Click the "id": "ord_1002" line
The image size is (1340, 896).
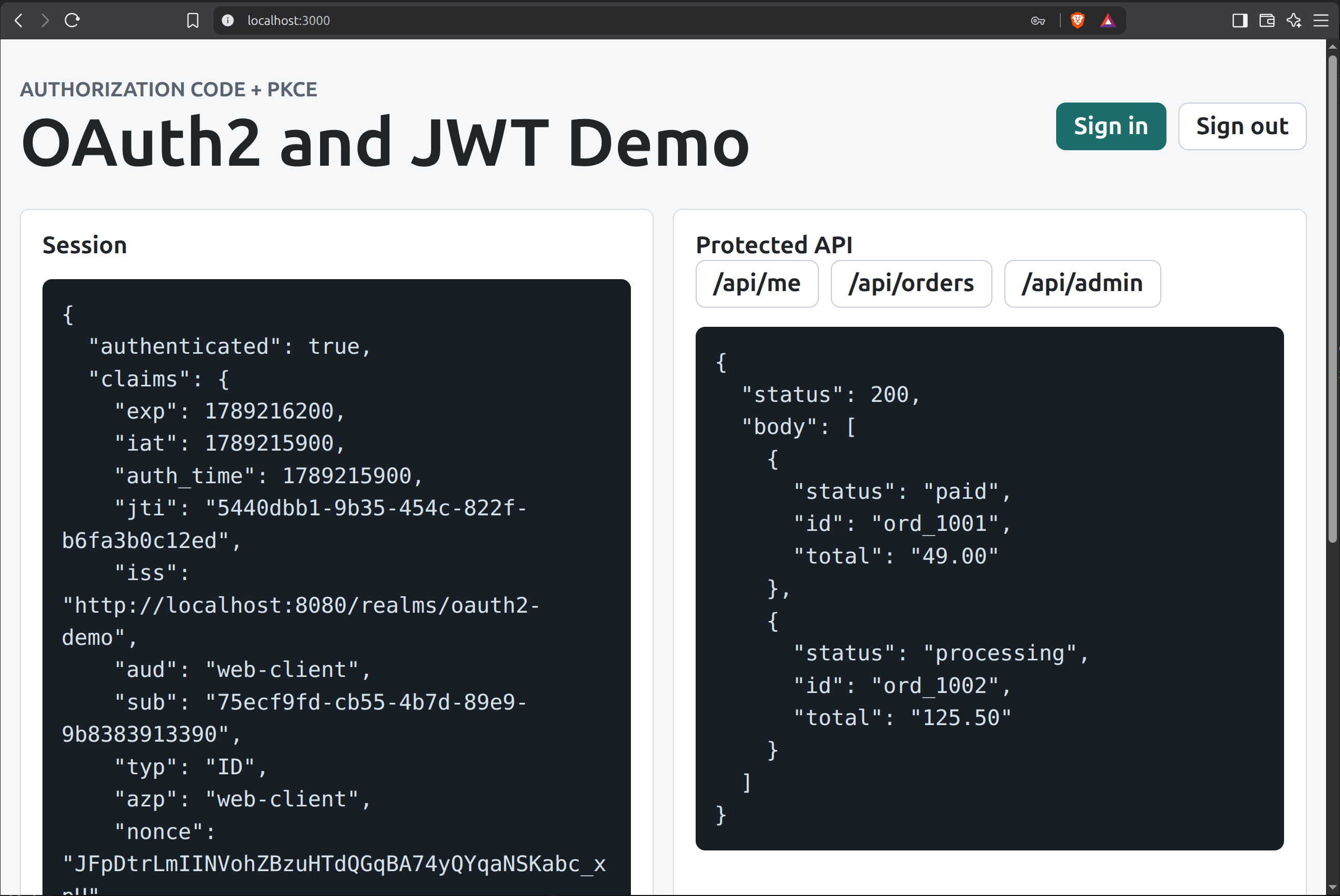pyautogui.click(x=902, y=686)
